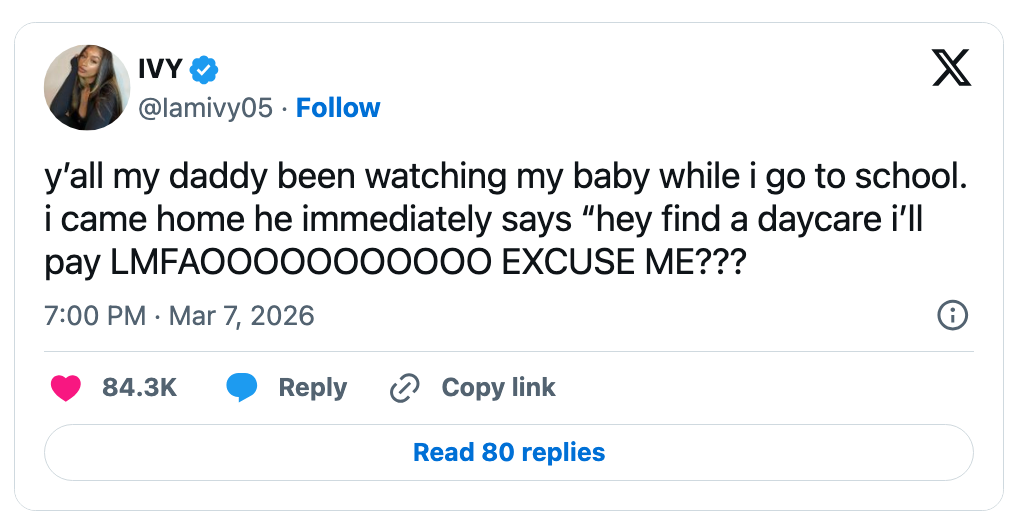Click the chain link icon
1022x532 pixels.
[x=404, y=388]
